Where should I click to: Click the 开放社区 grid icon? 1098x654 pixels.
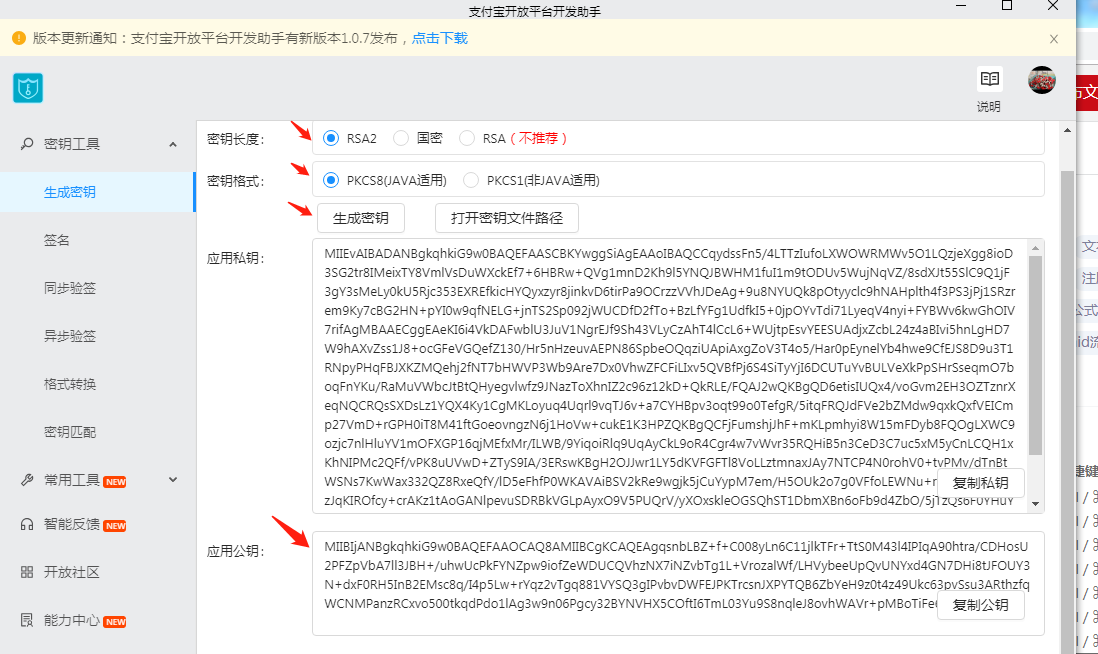(27, 572)
